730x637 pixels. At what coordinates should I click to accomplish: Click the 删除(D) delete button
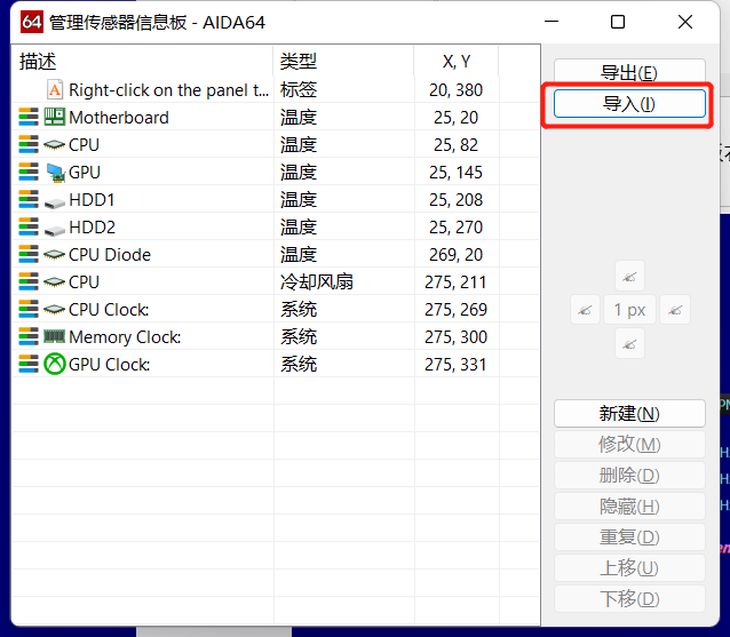coord(629,475)
